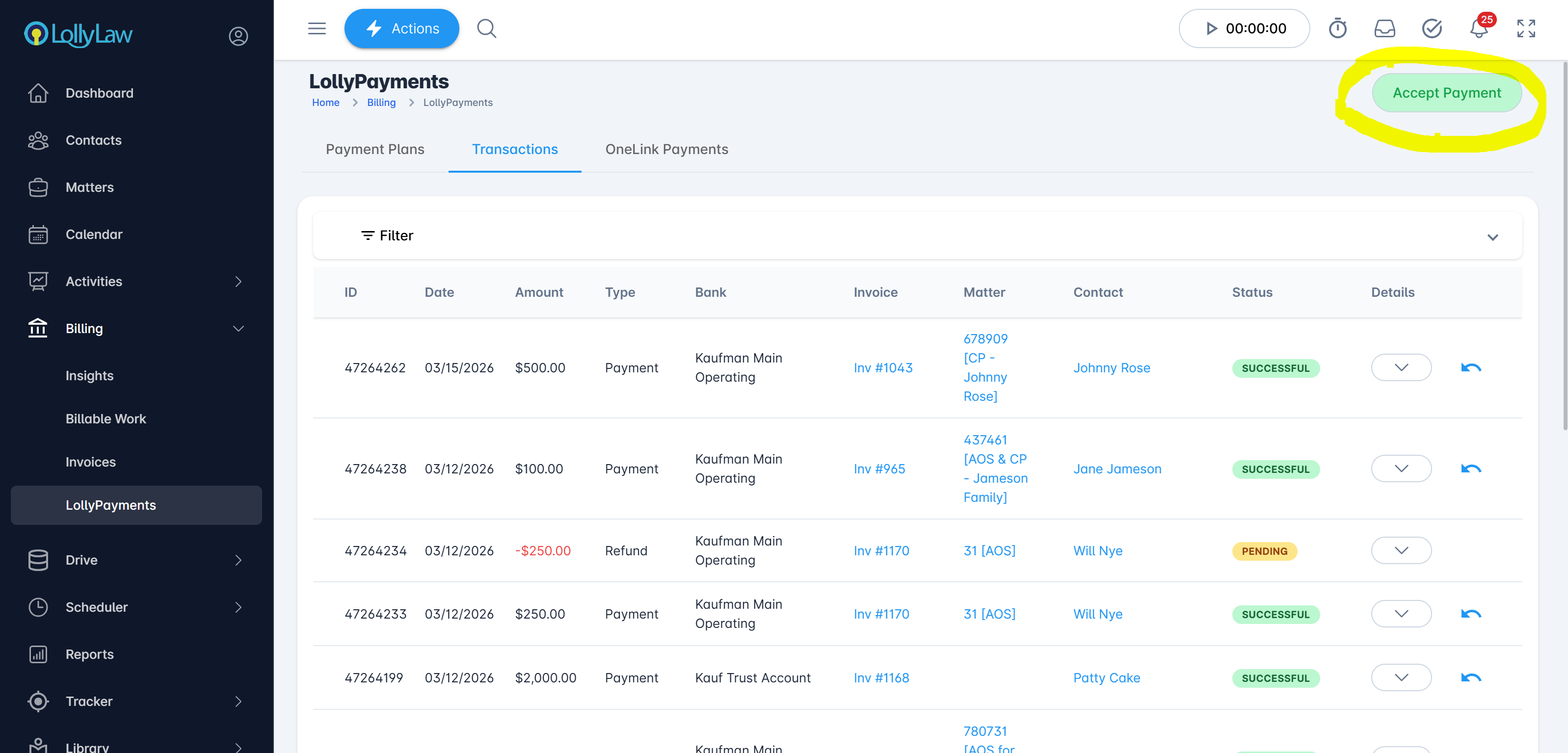Collapse the Billing sidebar section
Screen dimensions: 1568x753
[238, 329]
